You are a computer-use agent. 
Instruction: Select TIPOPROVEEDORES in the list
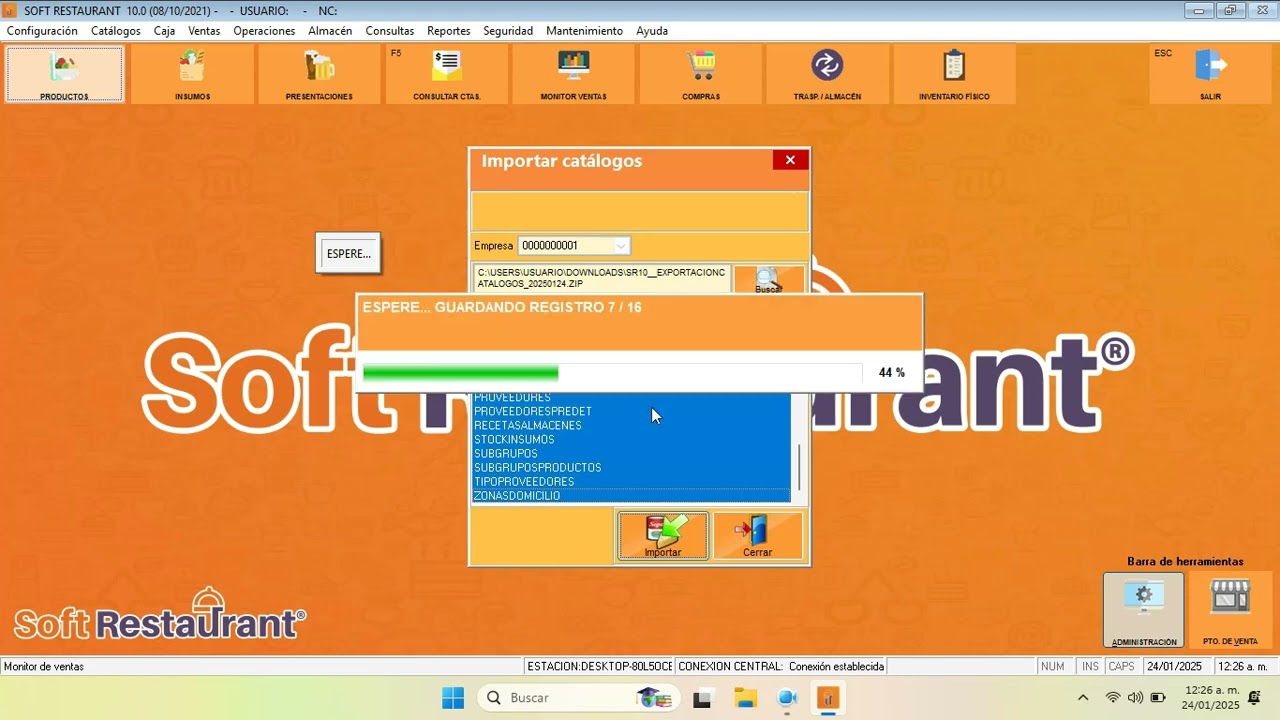[x=632, y=481]
